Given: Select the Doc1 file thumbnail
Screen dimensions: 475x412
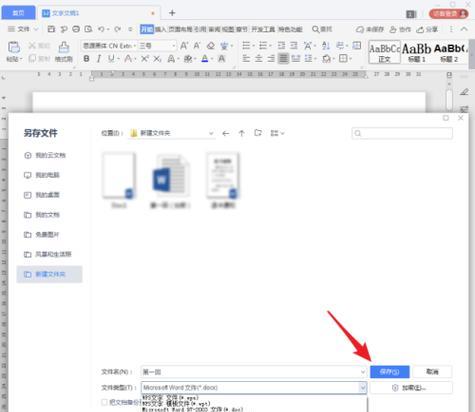Looking at the screenshot, I should tap(119, 180).
